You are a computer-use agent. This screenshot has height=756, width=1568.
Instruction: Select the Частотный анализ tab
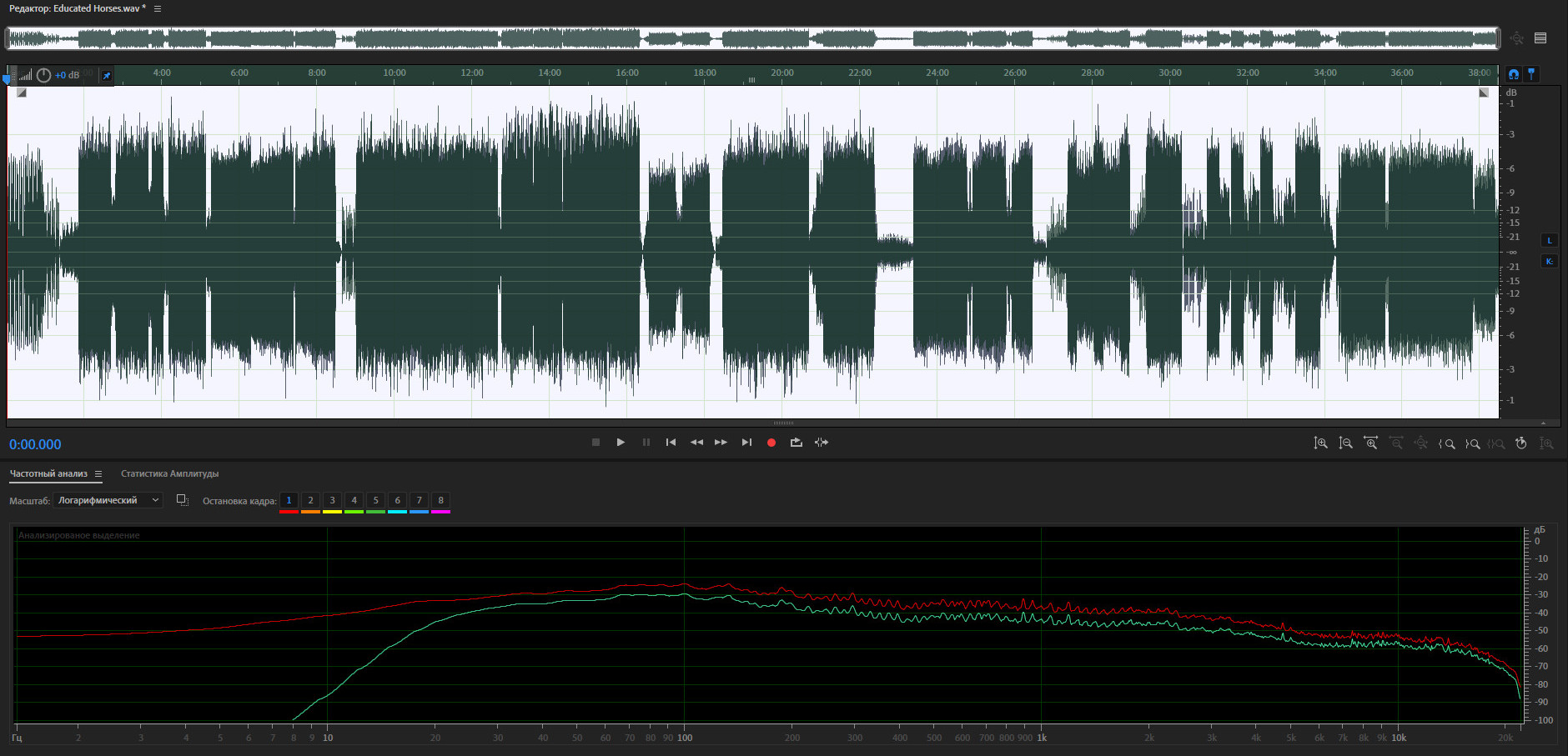[x=48, y=473]
